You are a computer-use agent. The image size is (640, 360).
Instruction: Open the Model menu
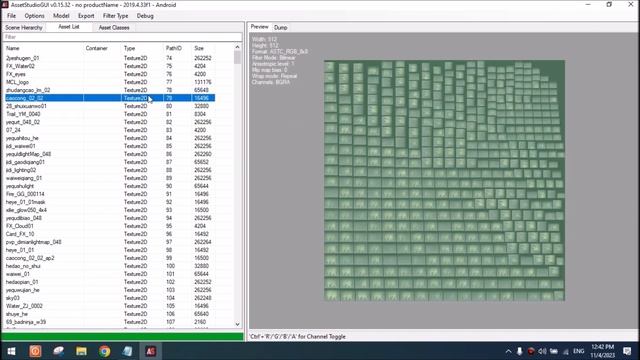(x=61, y=16)
